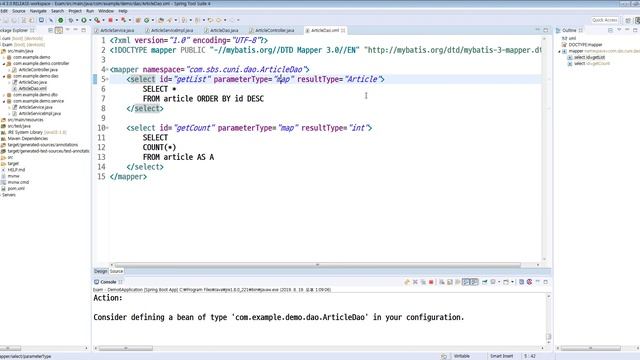The width and height of the screenshot is (640, 360).
Task: Click the Quick Access search field
Action: (604, 20)
